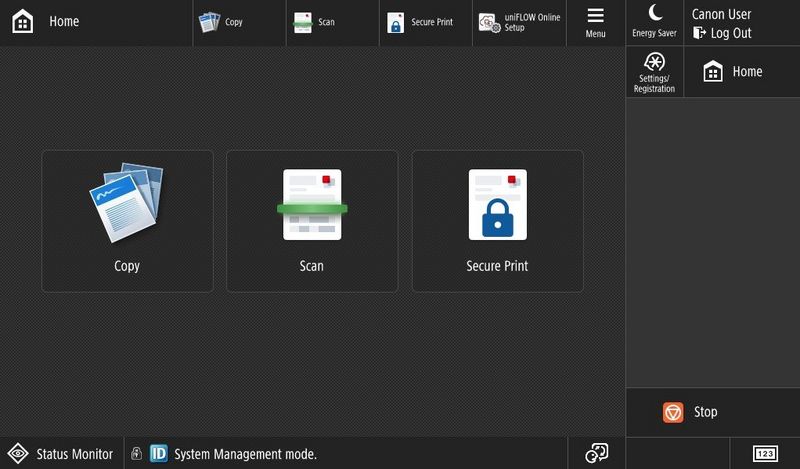
Task: Log Out the Canon User
Action: point(722,33)
